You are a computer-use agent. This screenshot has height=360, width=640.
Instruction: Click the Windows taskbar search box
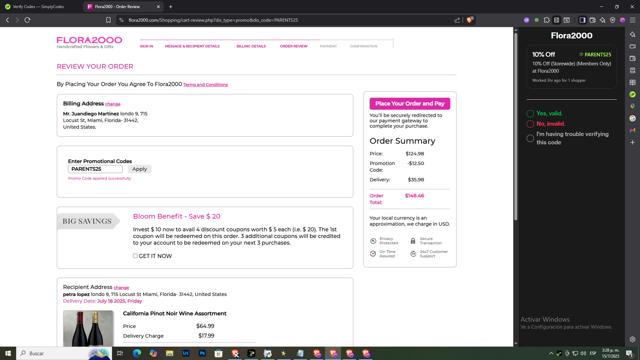pyautogui.click(x=64, y=353)
